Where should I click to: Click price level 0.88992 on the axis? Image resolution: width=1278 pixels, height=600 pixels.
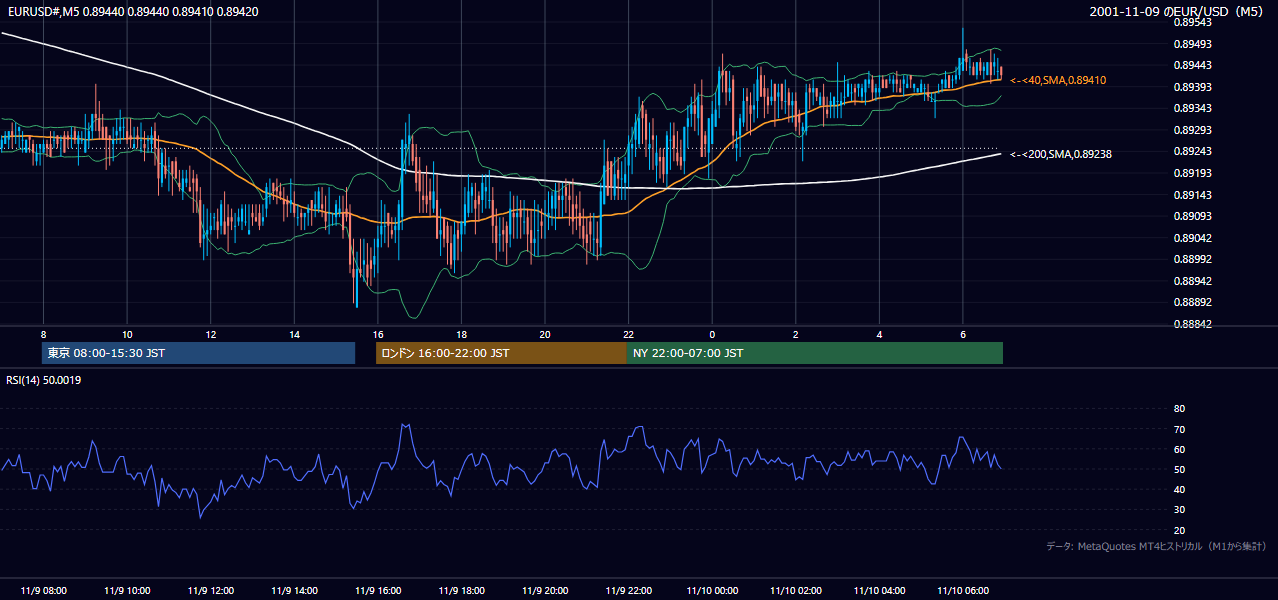[x=1194, y=259]
